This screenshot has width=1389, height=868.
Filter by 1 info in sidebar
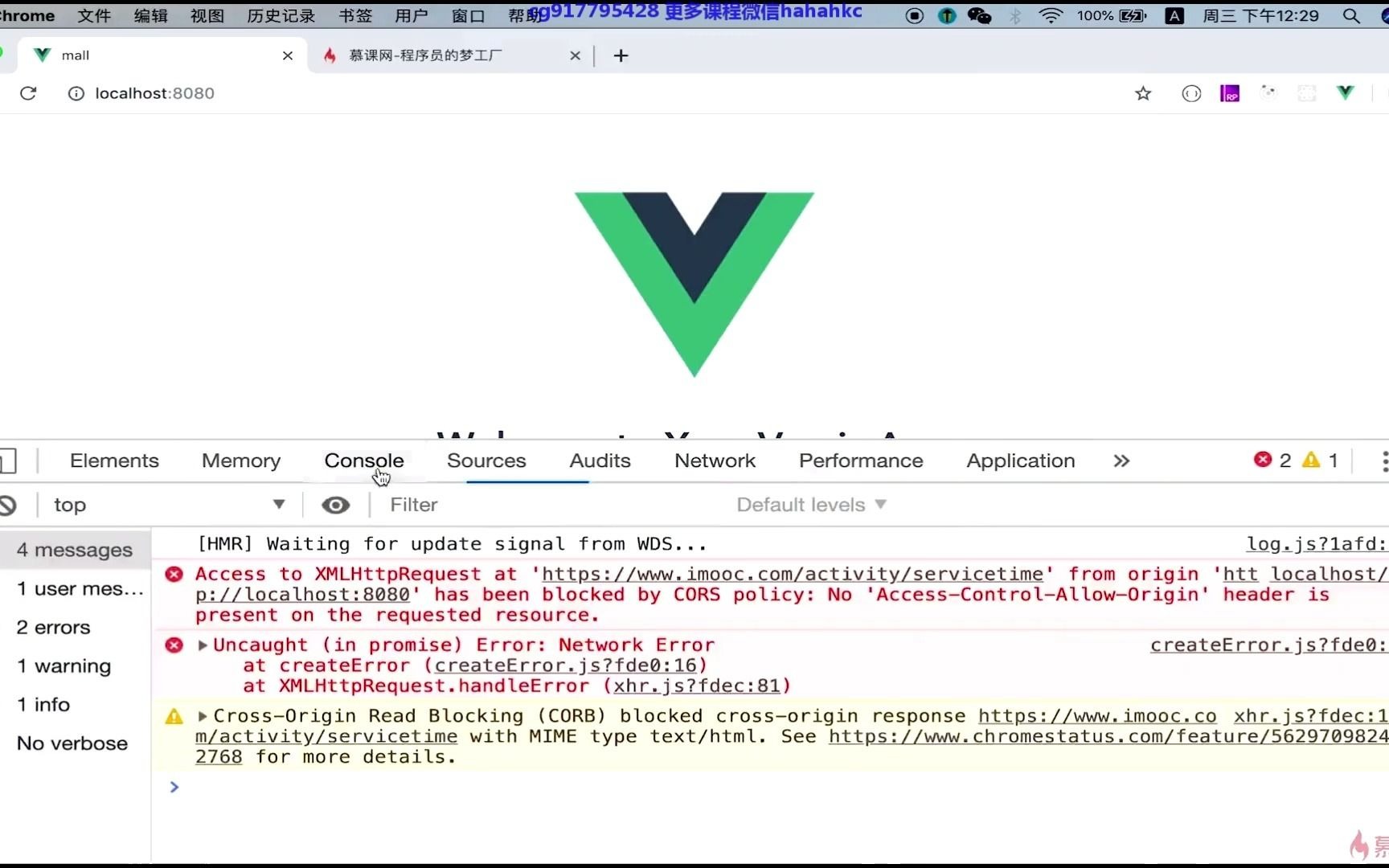pos(75,704)
